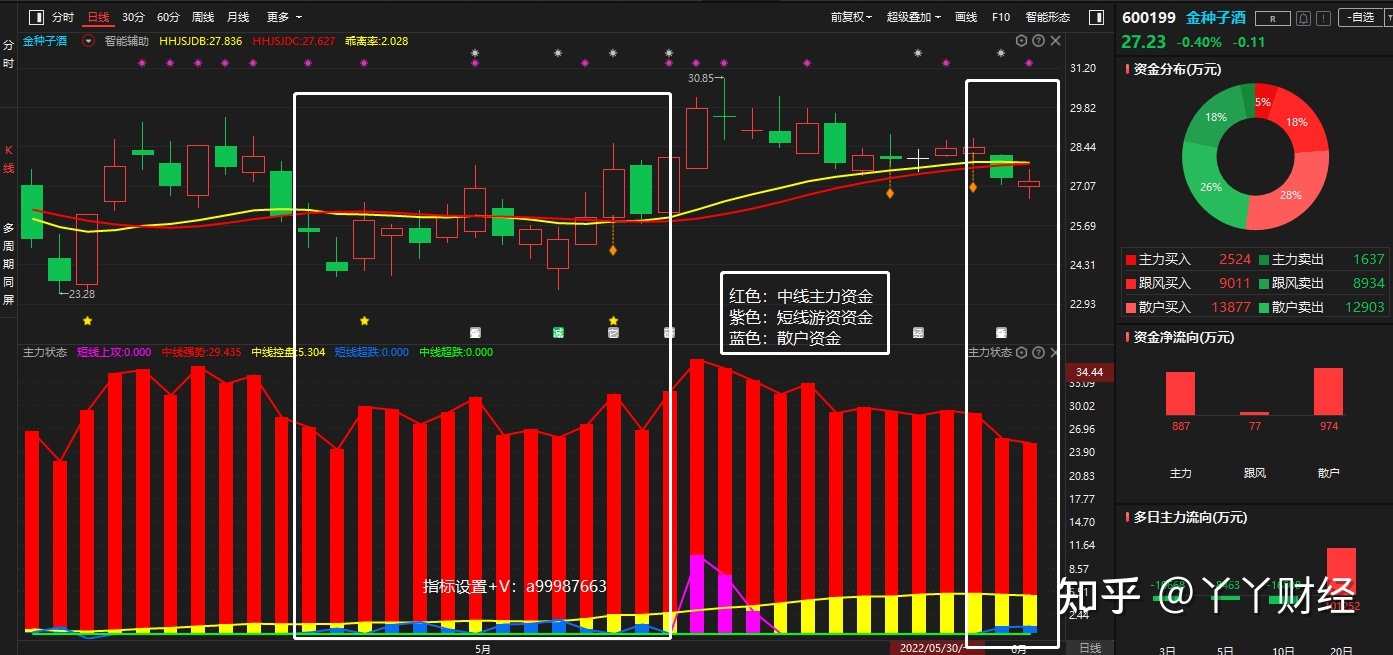Open 智能形态 pattern recognition
The image size is (1393, 655).
pyautogui.click(x=1047, y=17)
